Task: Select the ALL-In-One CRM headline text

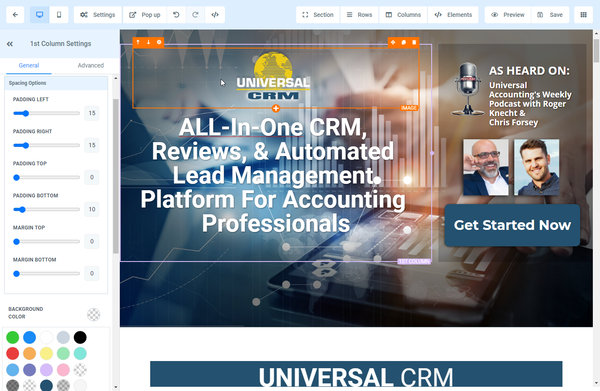Action: (x=273, y=175)
